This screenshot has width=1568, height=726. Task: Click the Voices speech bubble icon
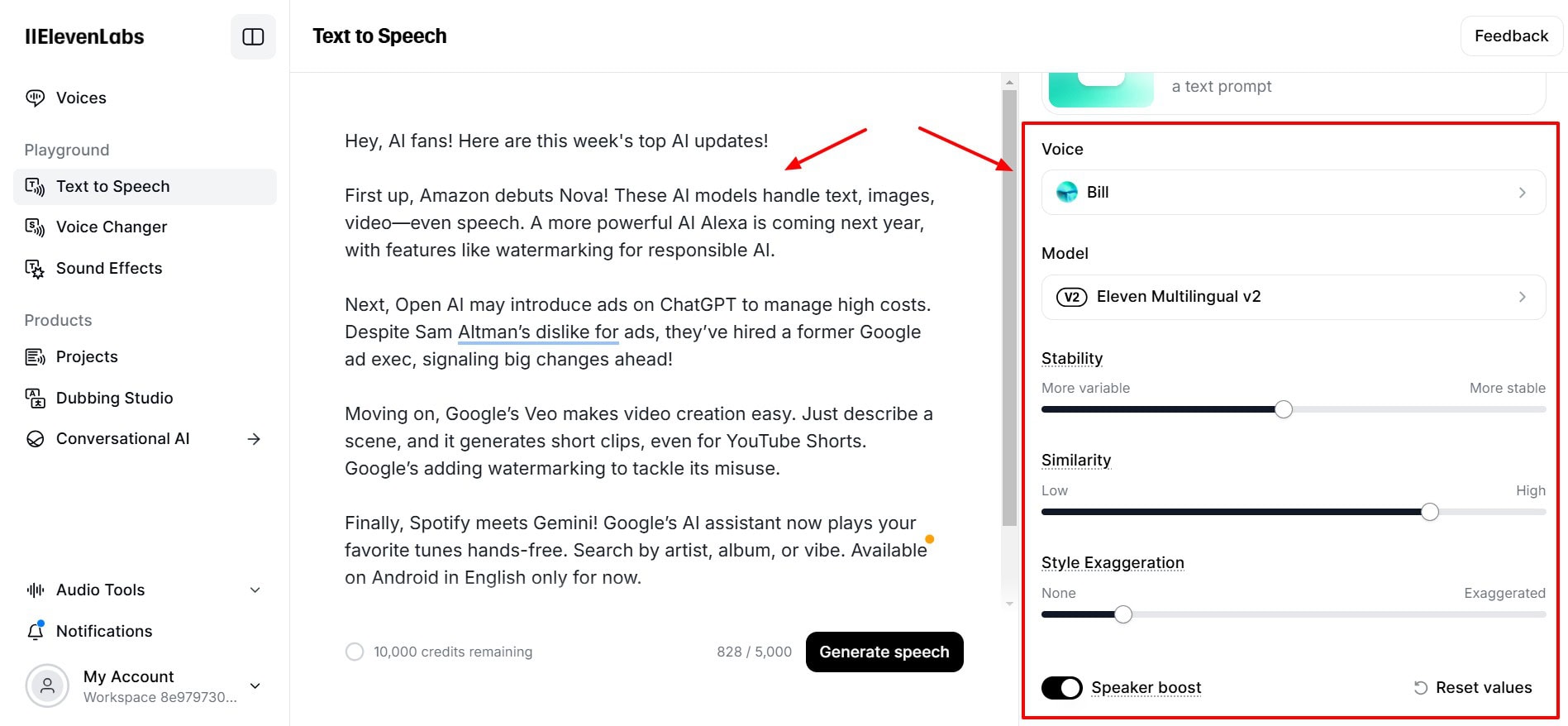pos(35,98)
